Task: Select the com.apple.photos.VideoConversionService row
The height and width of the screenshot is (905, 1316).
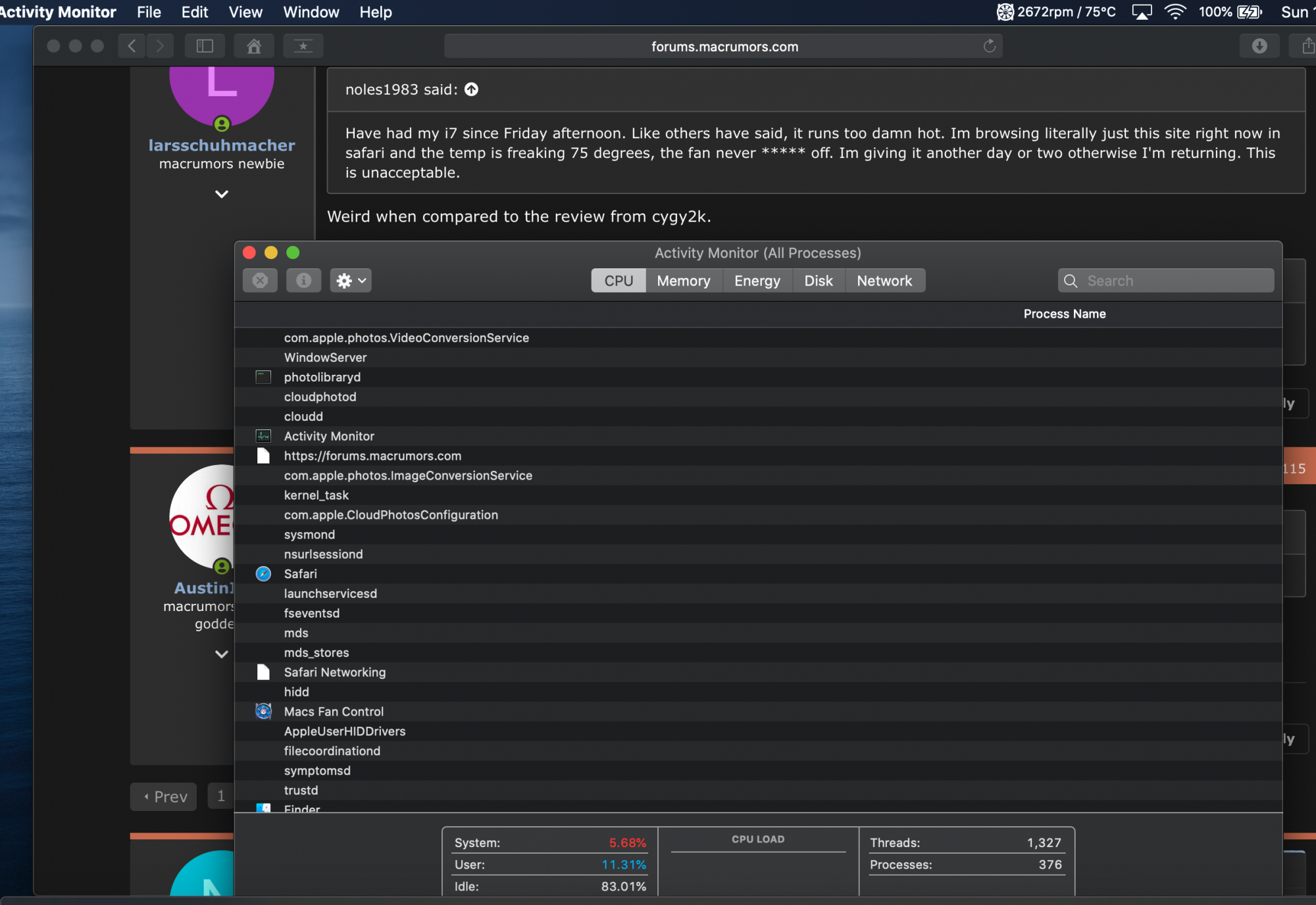Action: pos(758,338)
